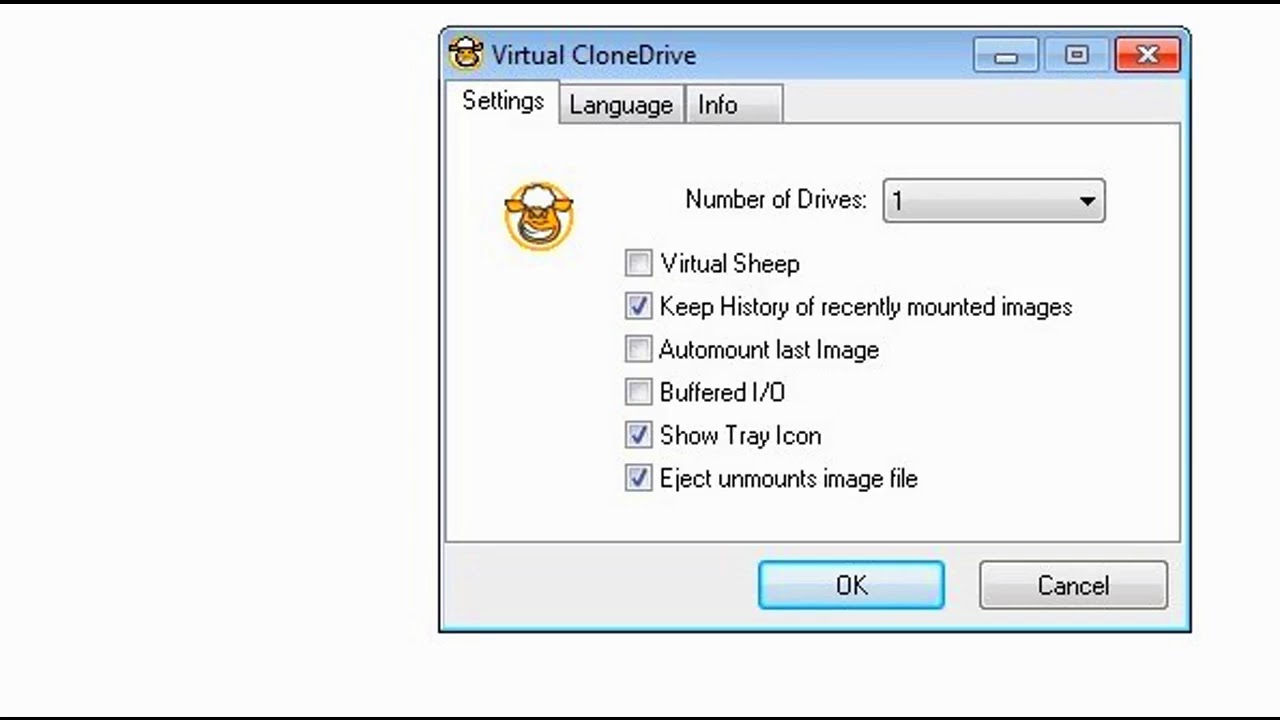Click the large sheep logo in Settings

pyautogui.click(x=539, y=215)
